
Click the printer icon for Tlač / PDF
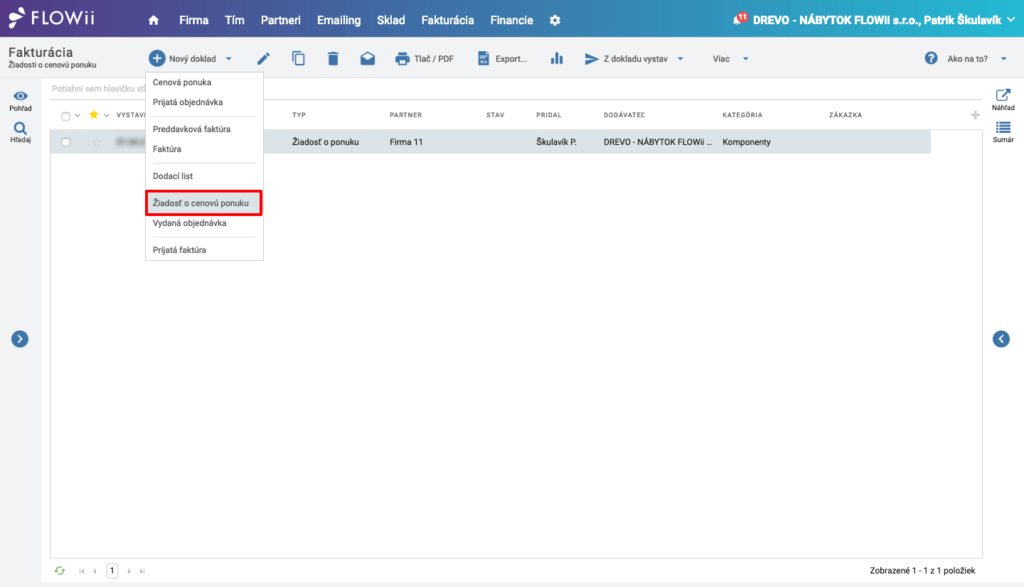click(402, 59)
